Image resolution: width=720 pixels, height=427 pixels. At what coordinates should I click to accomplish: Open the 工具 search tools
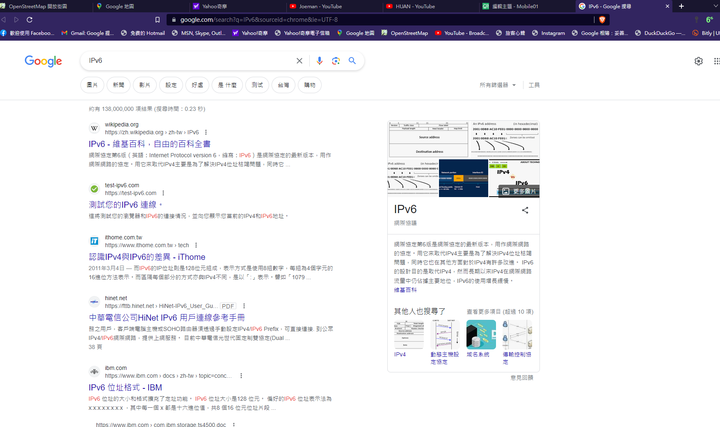point(534,85)
